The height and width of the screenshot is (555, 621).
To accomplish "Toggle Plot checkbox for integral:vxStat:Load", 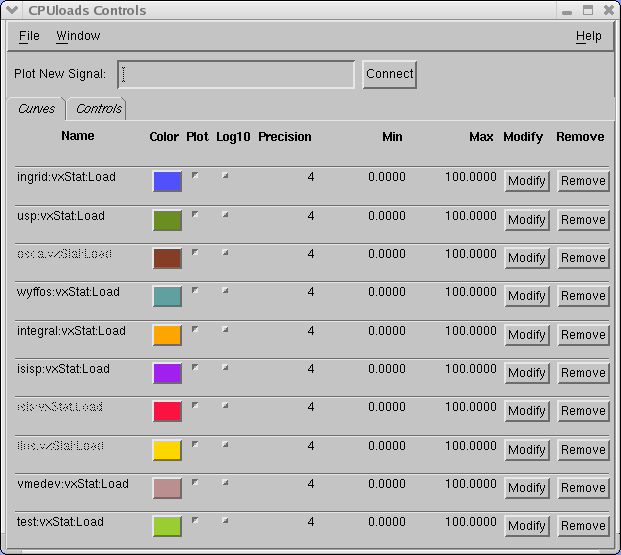I will pos(195,329).
